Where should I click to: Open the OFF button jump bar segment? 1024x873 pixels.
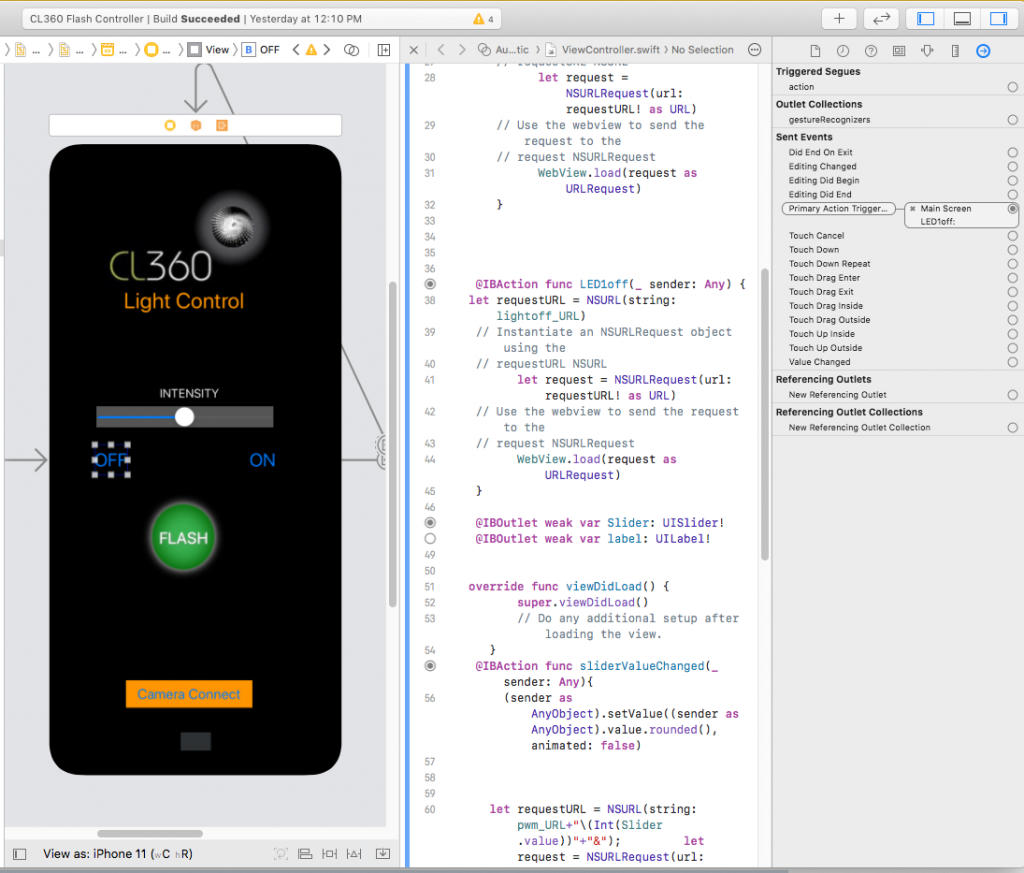[x=261, y=50]
